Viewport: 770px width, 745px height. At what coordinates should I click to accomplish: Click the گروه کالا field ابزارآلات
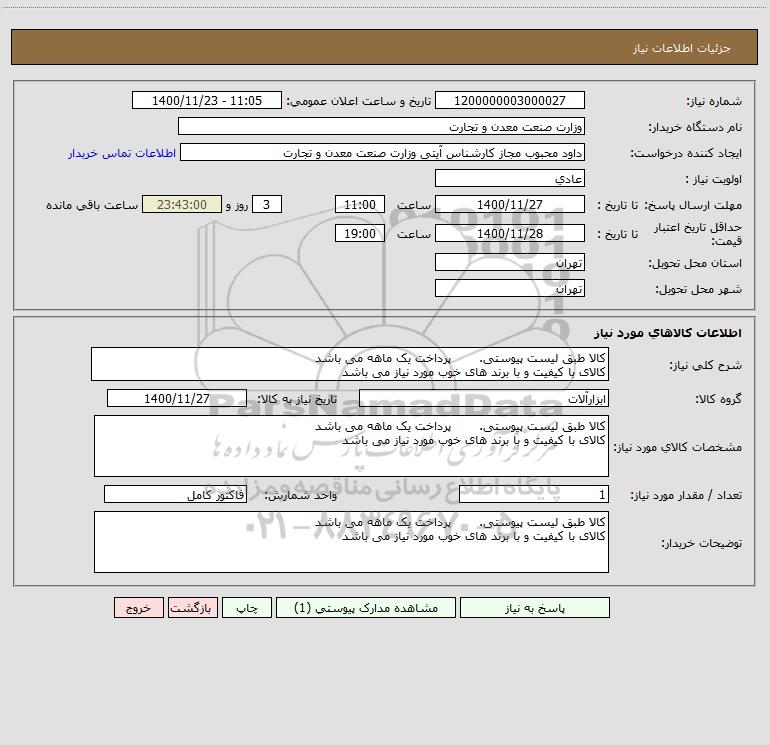[x=484, y=398]
